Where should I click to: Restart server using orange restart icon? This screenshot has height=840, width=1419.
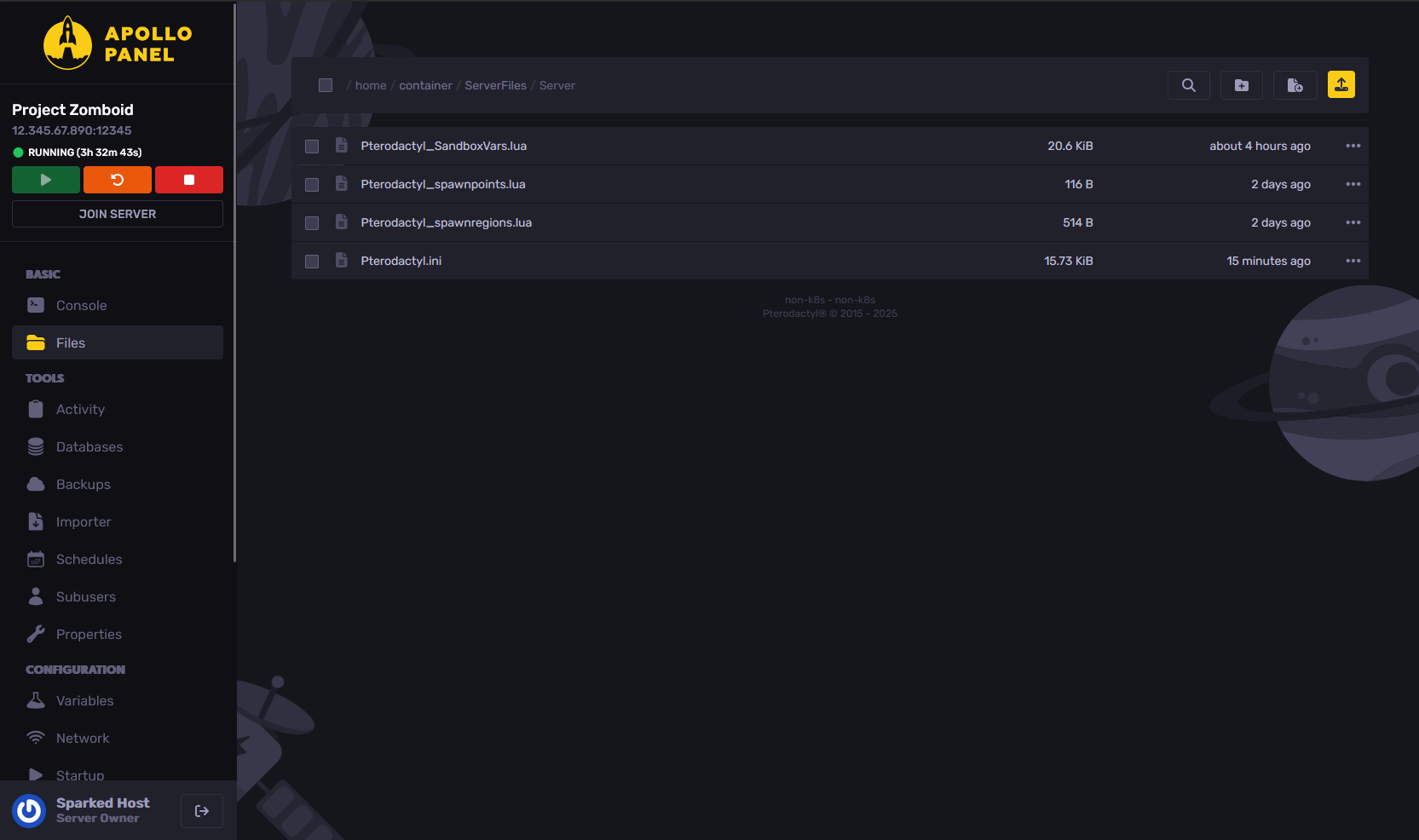(118, 180)
